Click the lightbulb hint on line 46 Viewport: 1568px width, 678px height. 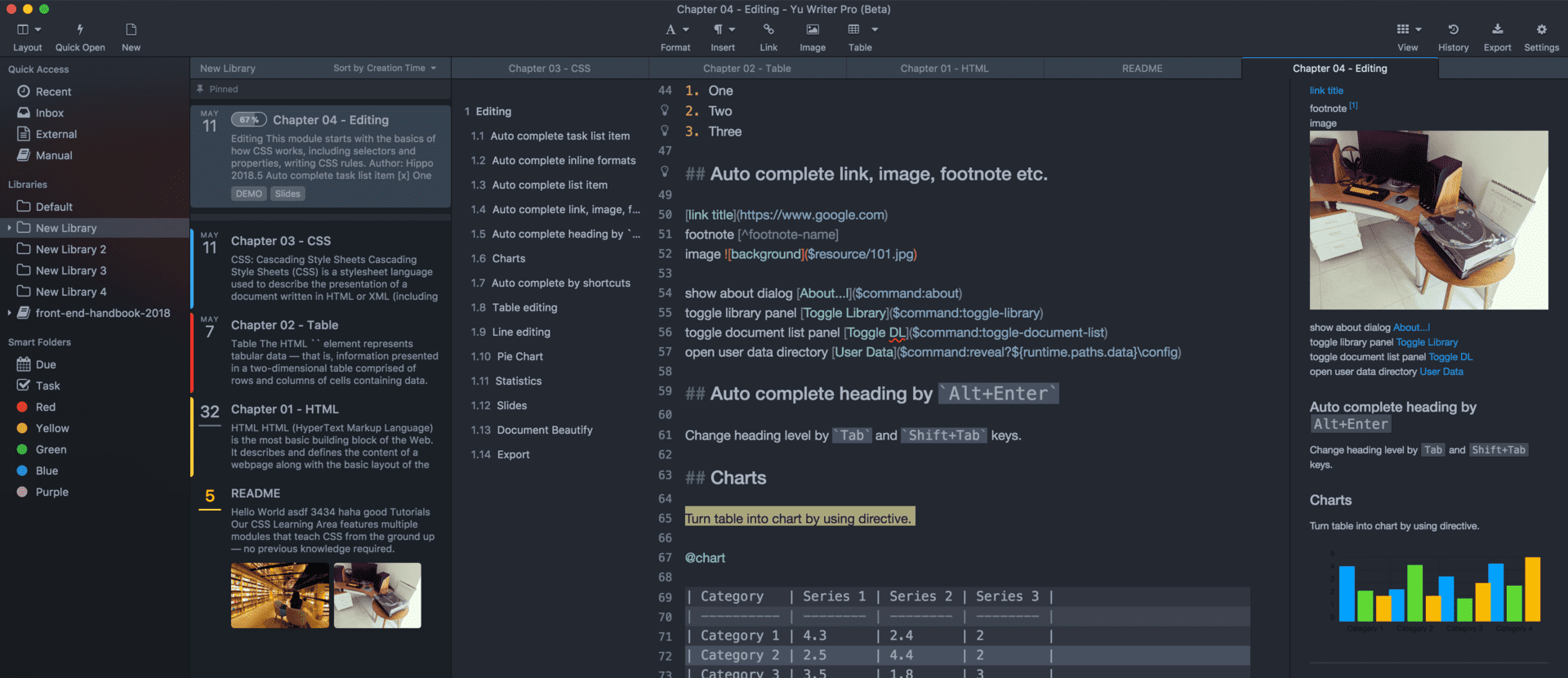point(665,131)
